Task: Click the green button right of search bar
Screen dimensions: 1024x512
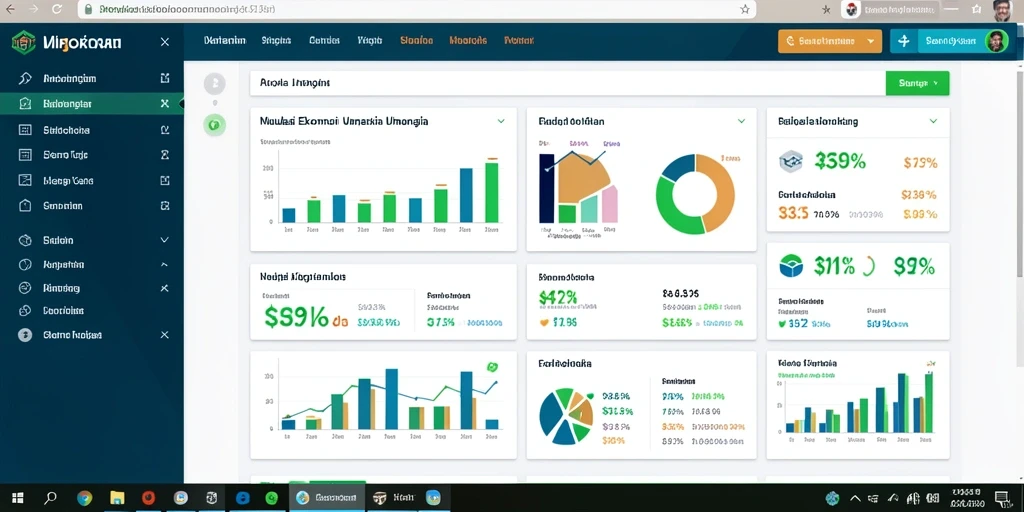Action: pos(917,83)
